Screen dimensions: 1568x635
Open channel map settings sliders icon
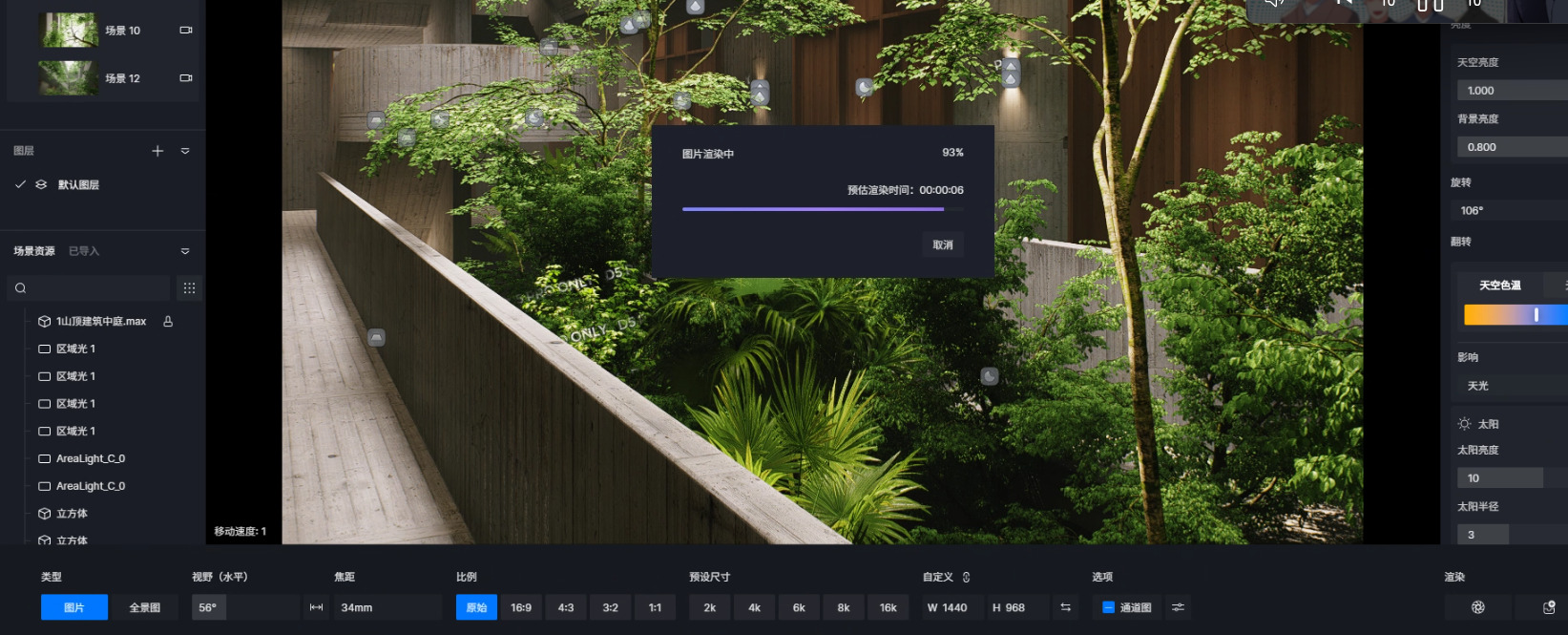click(x=1178, y=607)
